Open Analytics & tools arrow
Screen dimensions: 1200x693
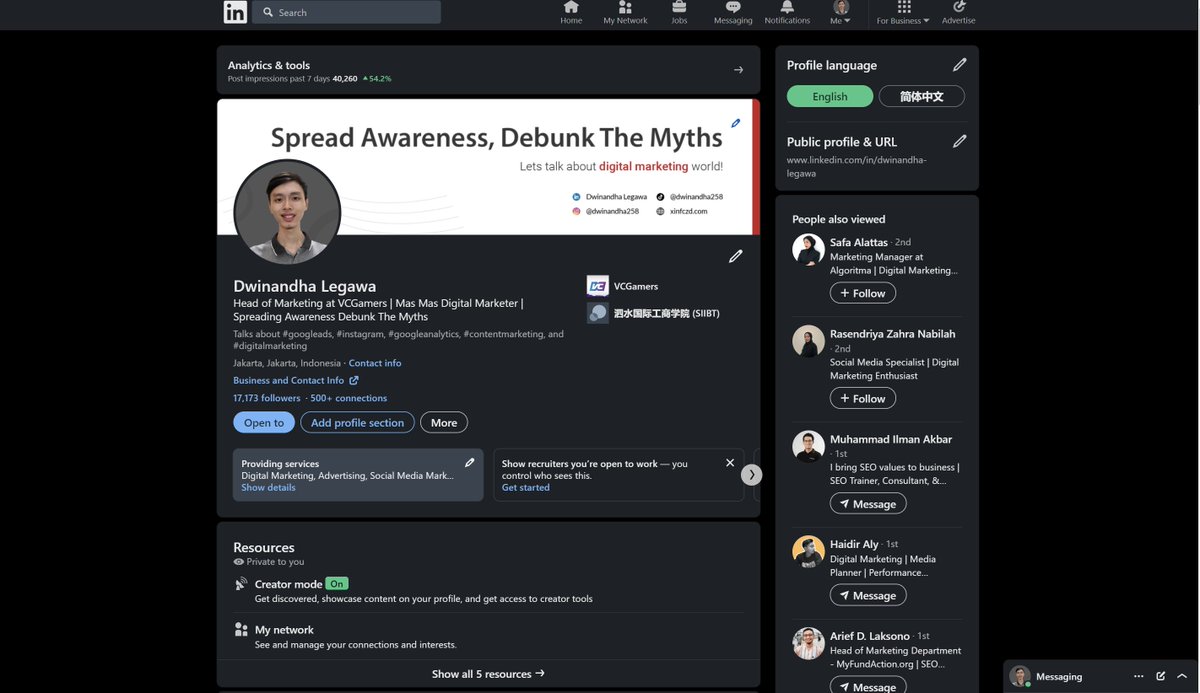point(739,70)
